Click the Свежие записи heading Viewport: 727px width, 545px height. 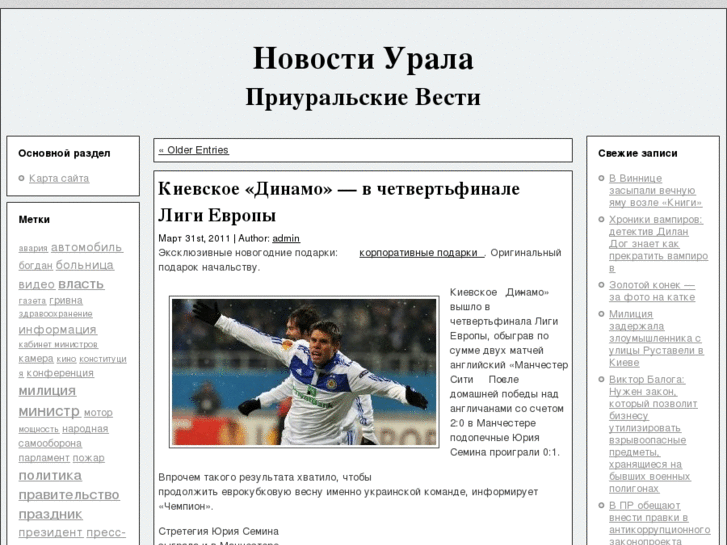click(x=638, y=154)
